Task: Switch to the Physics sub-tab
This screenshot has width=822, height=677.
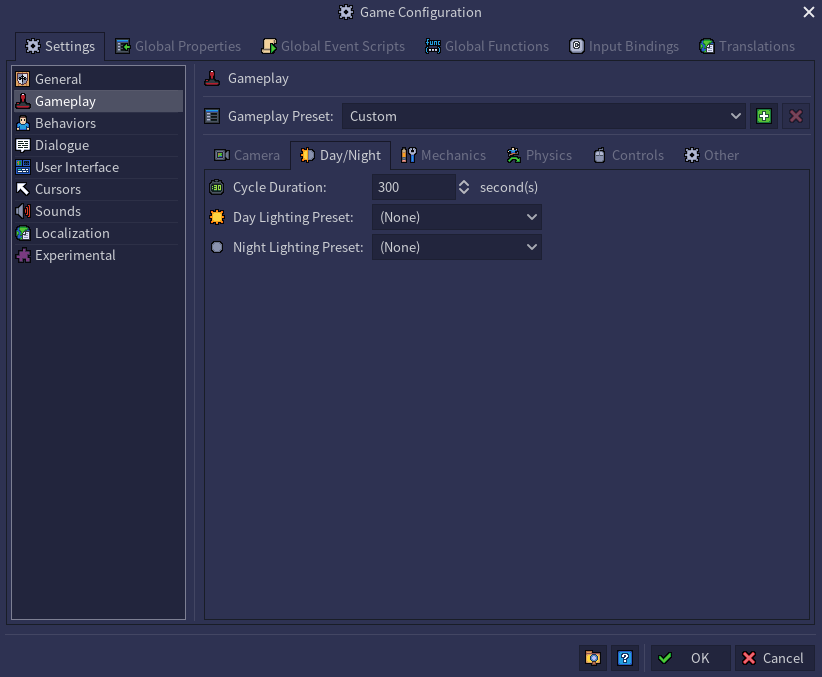Action: (x=539, y=155)
